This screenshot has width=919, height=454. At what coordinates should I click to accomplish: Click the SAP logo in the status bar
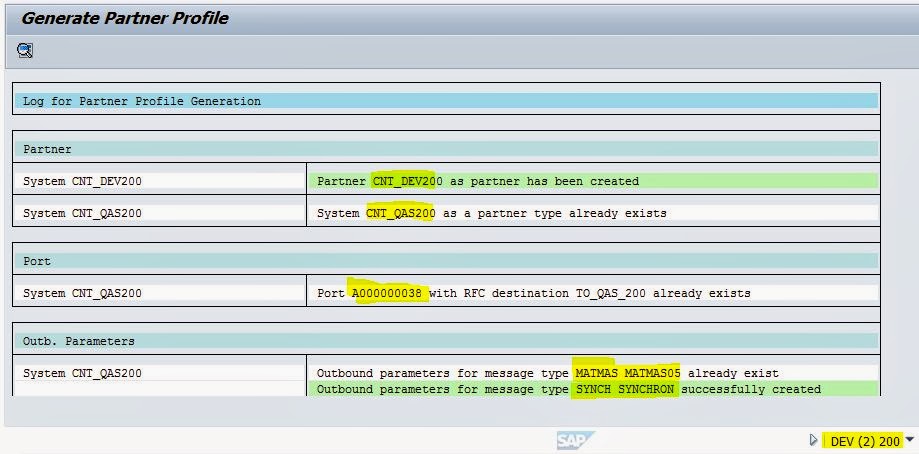576,440
